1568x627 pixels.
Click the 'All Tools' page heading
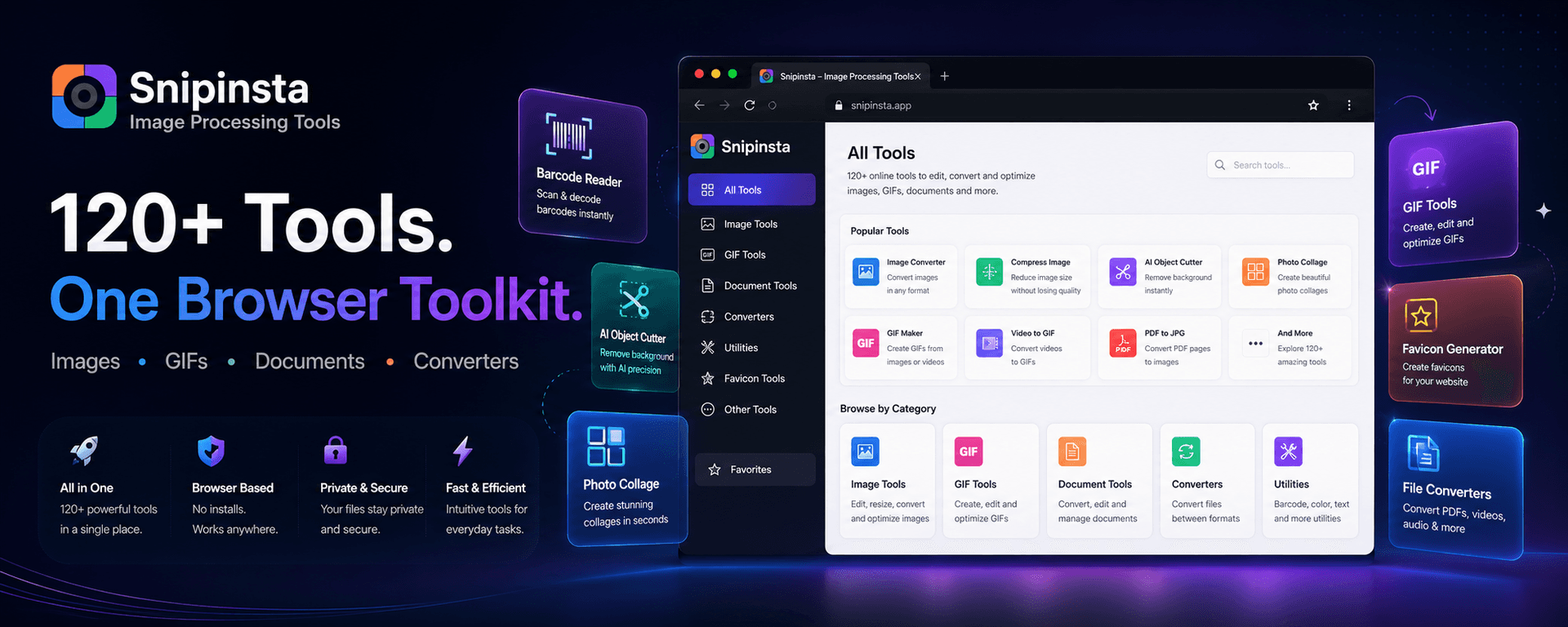881,153
